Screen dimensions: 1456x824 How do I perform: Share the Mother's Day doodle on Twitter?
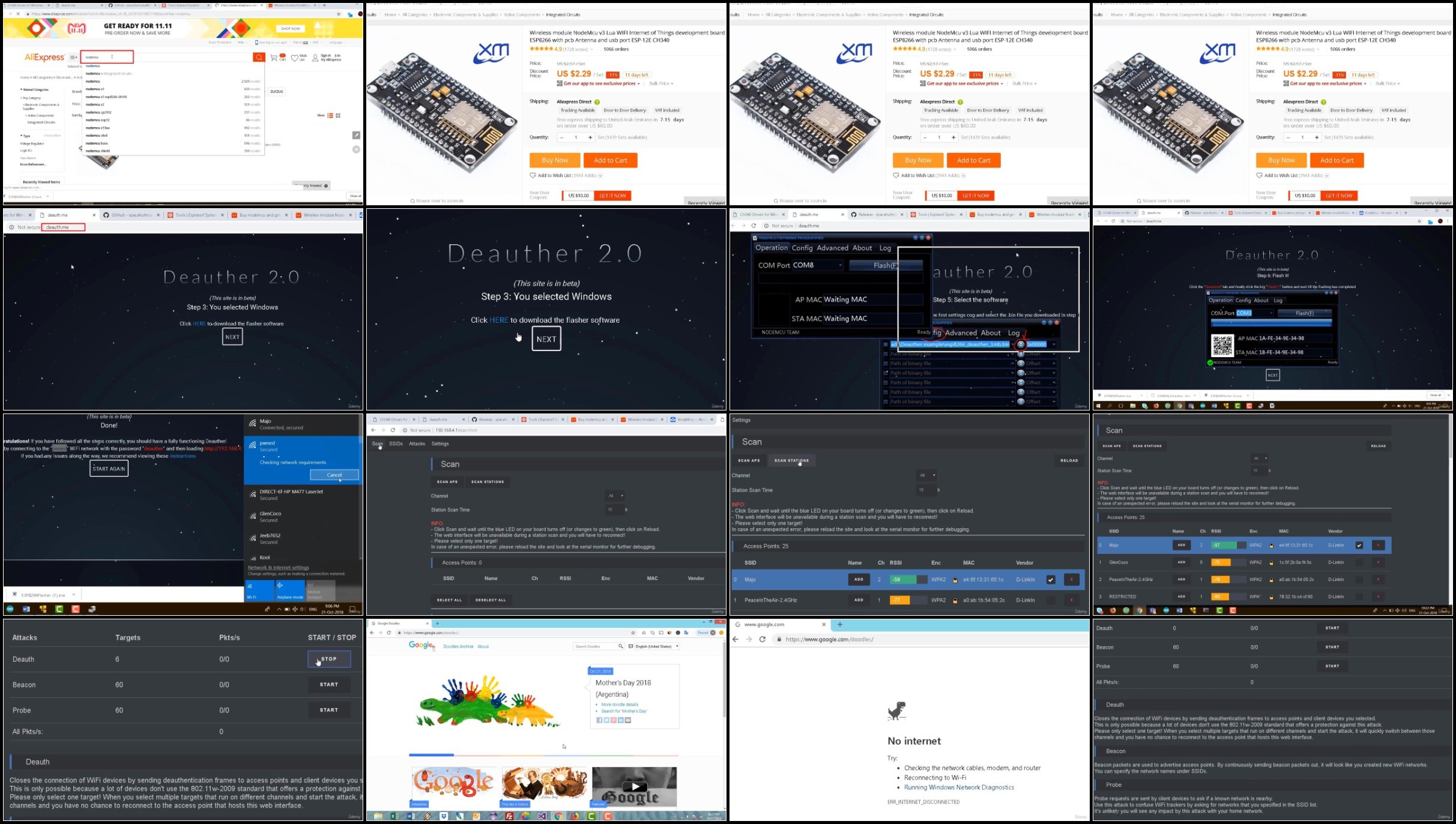point(606,720)
